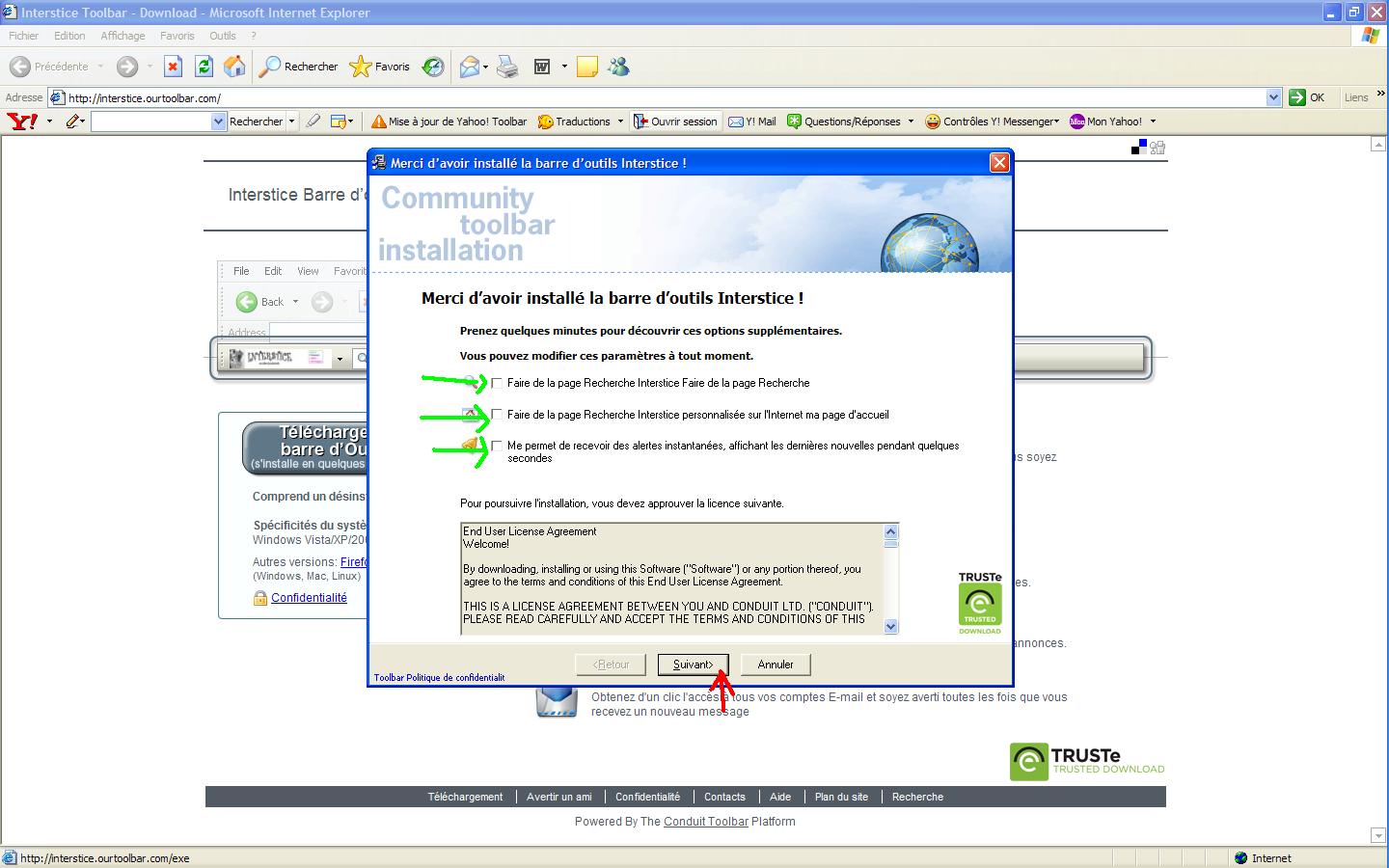Click the TRUSTe badge in the dialog
This screenshot has width=1389, height=868.
point(980,604)
